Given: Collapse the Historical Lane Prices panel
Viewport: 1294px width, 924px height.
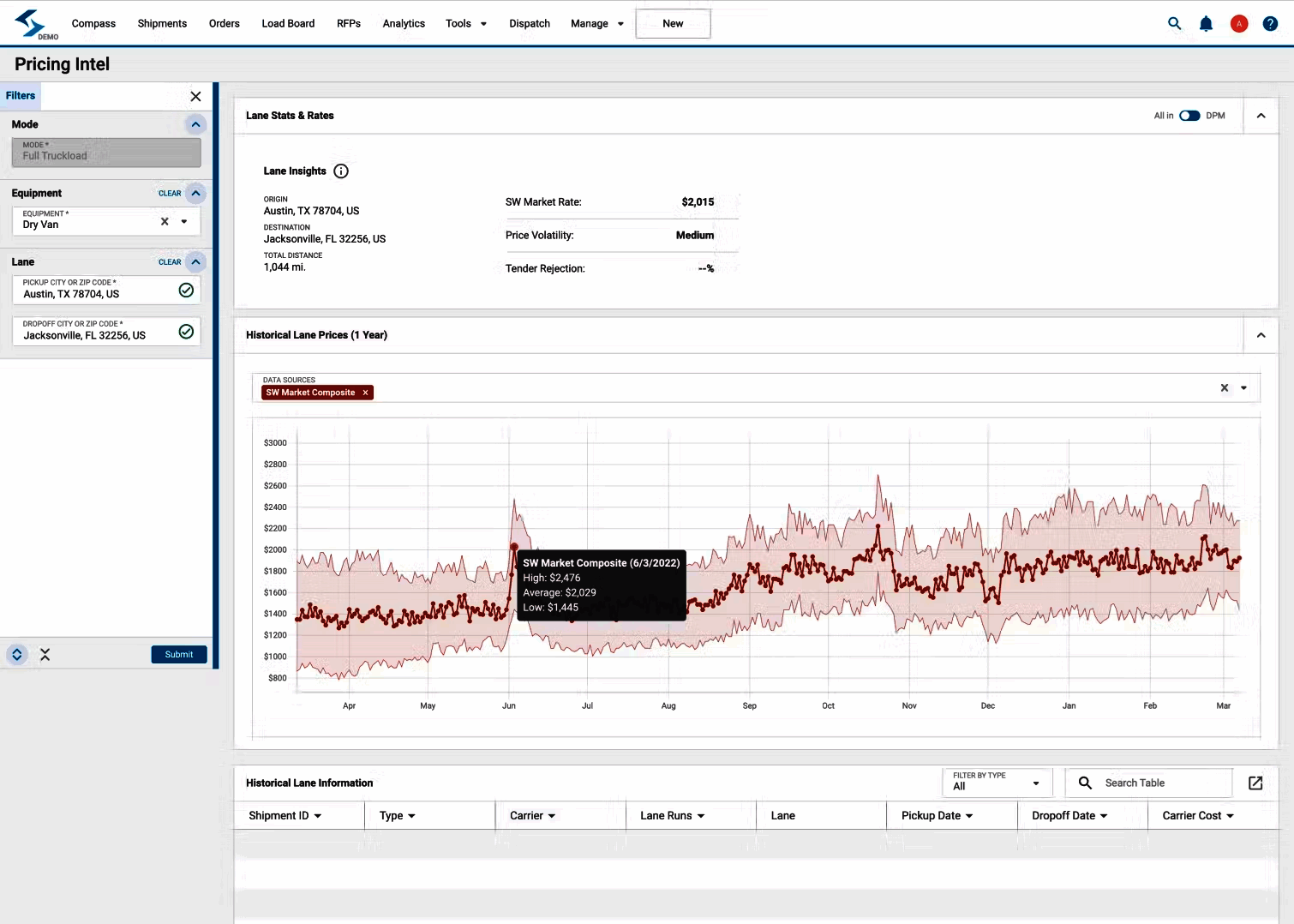Looking at the screenshot, I should (1261, 335).
